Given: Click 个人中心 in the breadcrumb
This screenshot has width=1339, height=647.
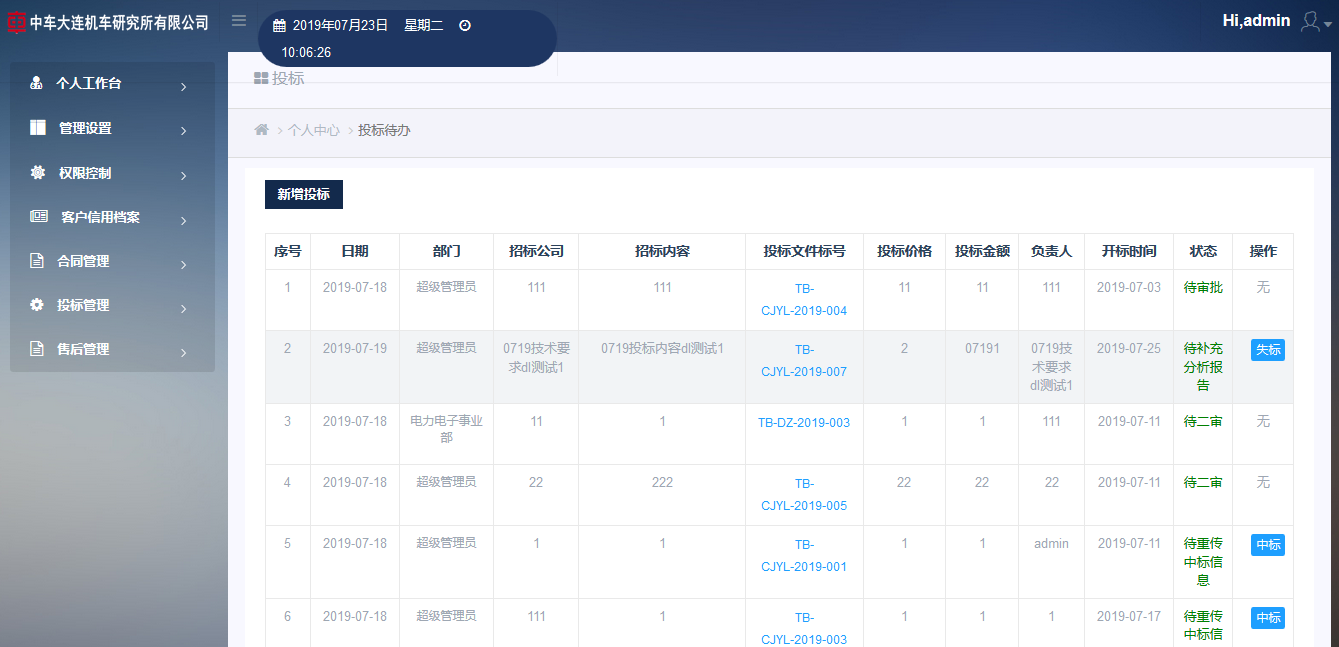Looking at the screenshot, I should [x=314, y=130].
